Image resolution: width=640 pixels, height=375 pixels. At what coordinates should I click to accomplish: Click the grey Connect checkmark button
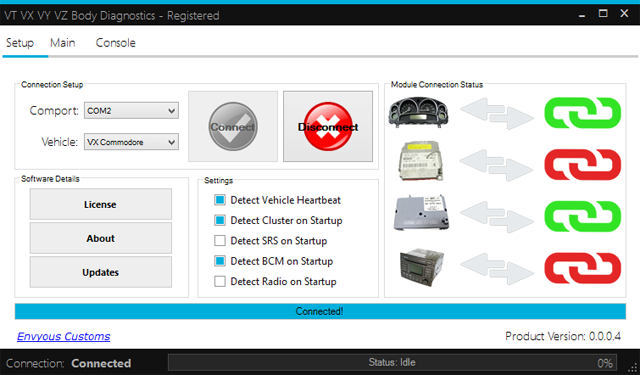point(233,126)
